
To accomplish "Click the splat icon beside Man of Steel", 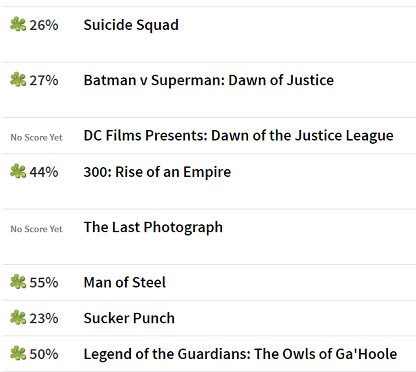I will click(x=18, y=282).
